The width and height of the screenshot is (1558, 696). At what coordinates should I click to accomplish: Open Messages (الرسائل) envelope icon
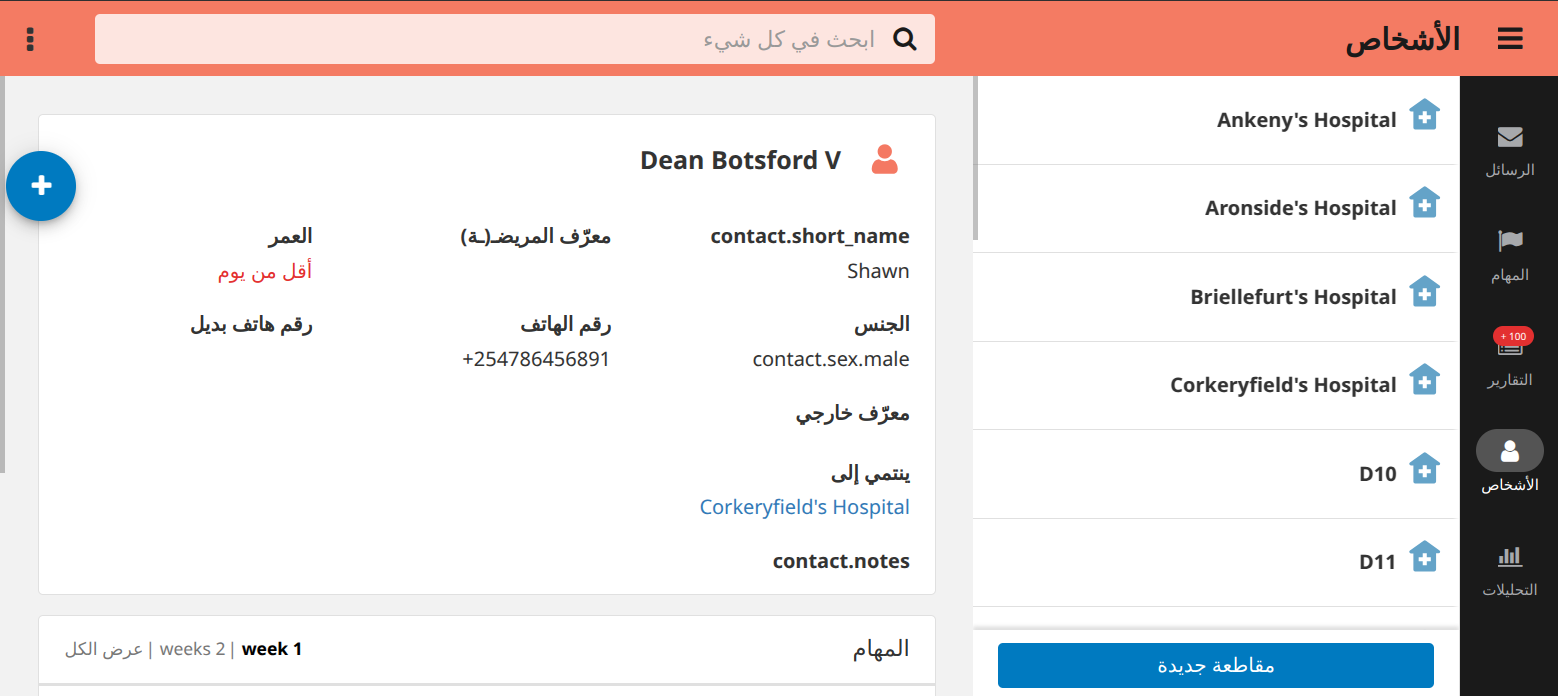click(x=1509, y=137)
